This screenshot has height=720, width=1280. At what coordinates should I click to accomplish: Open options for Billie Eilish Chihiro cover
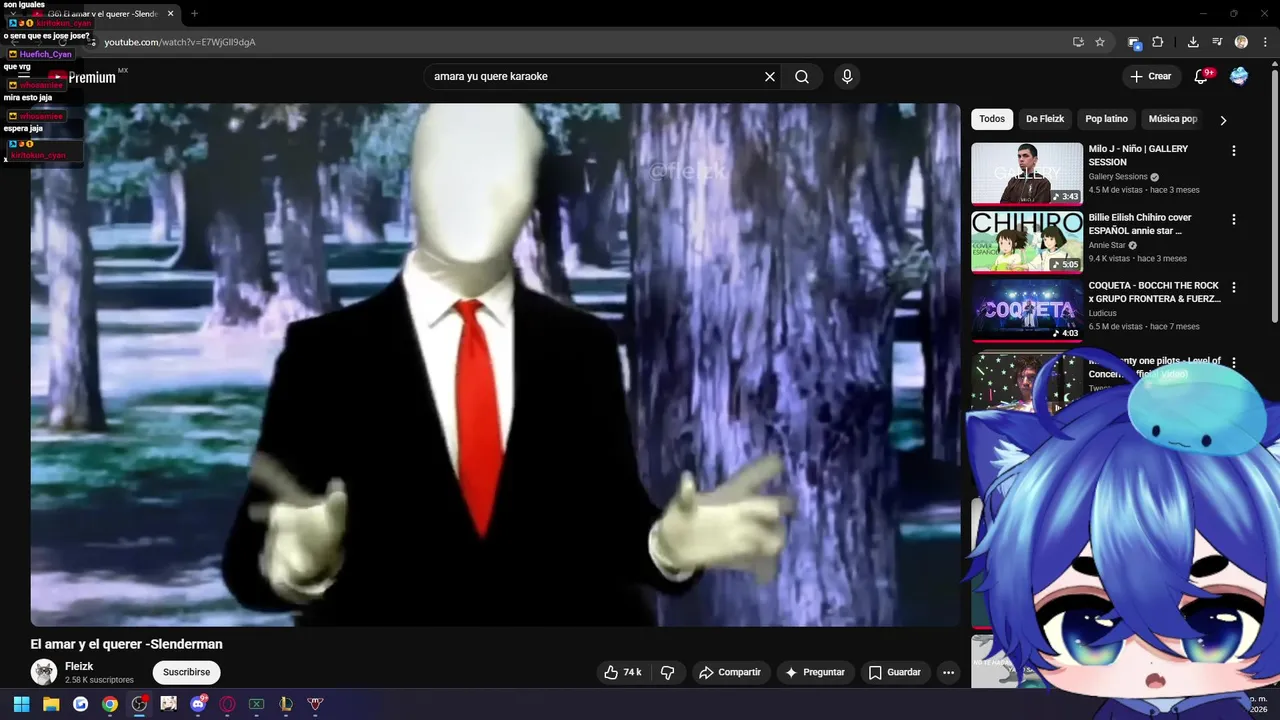point(1233,219)
